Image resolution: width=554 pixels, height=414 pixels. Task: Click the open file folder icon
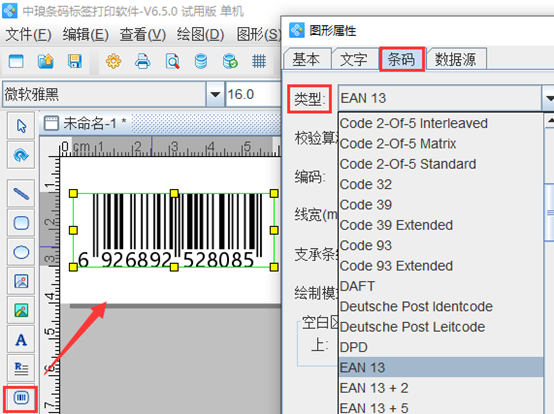(46, 61)
